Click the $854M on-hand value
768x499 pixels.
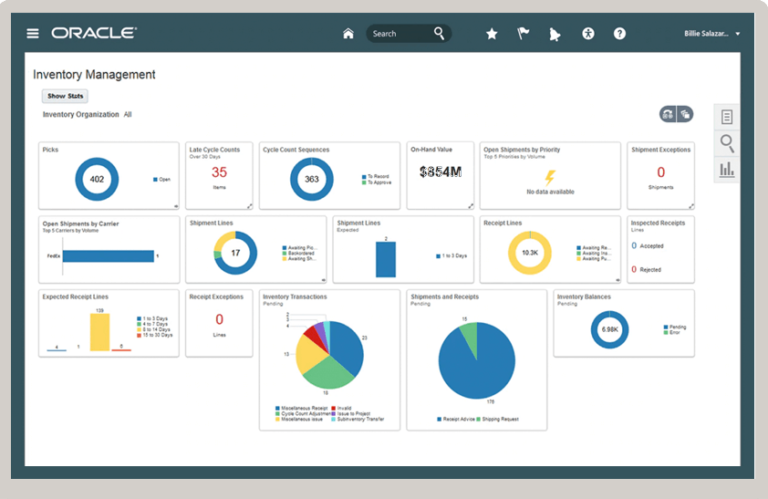coord(440,172)
